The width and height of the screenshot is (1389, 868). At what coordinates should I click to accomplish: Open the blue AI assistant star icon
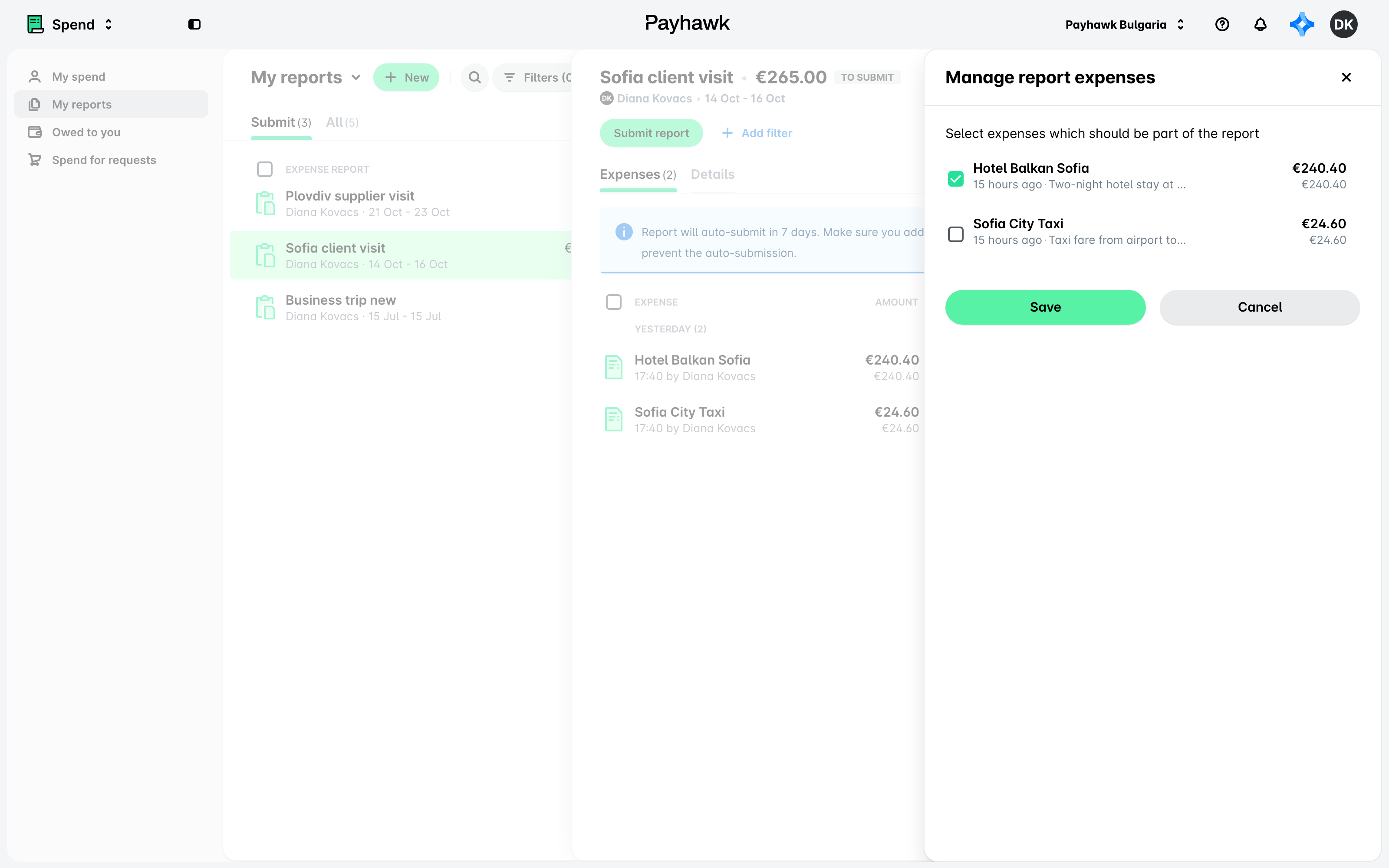click(x=1301, y=25)
